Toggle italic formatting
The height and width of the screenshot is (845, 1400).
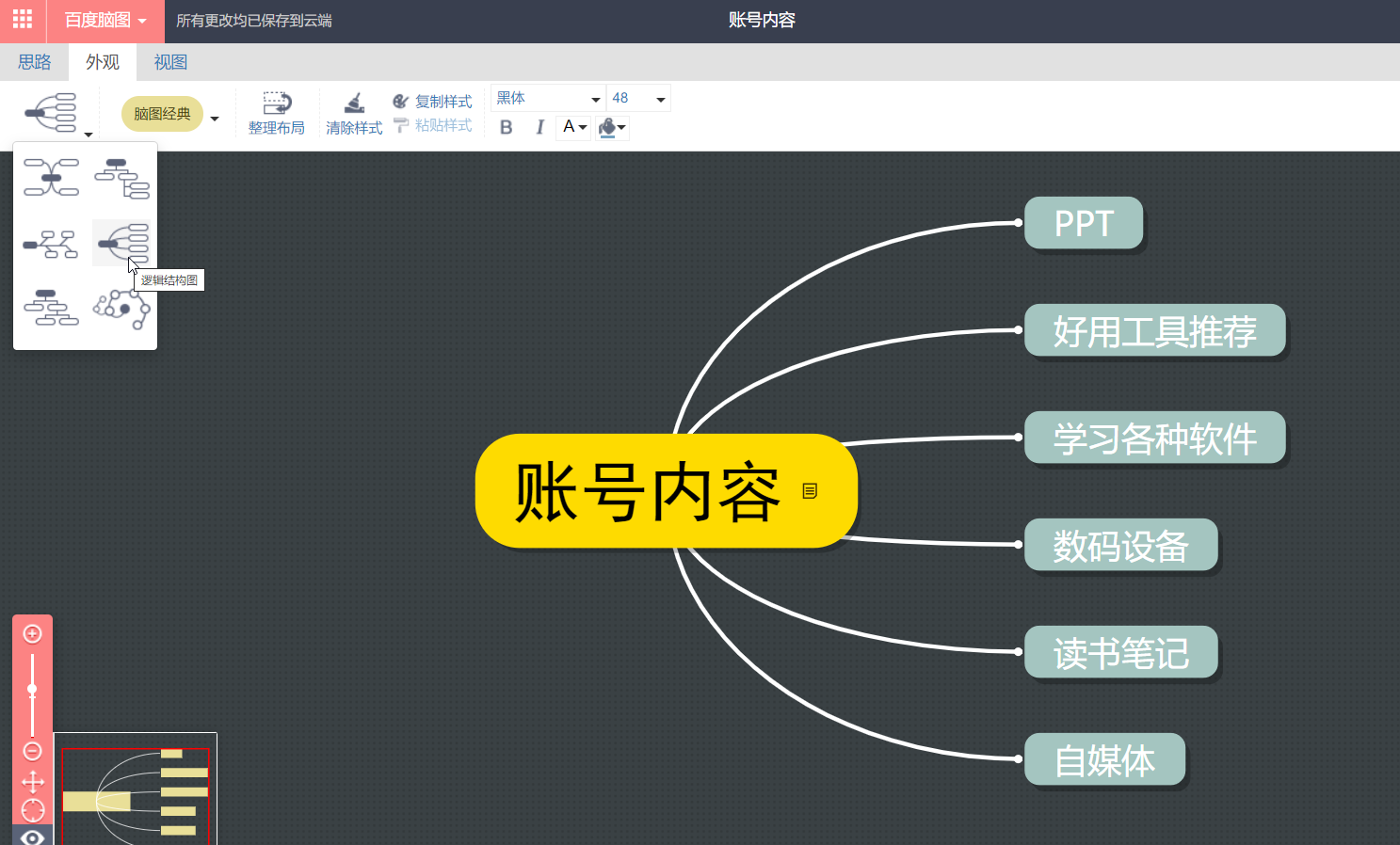click(539, 127)
